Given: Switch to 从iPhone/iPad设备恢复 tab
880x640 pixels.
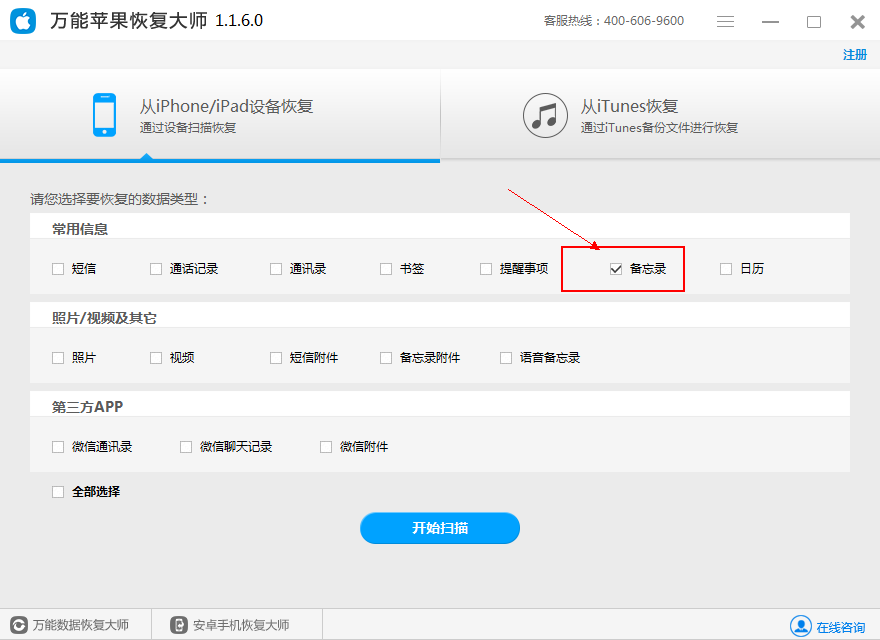Looking at the screenshot, I should [220, 116].
